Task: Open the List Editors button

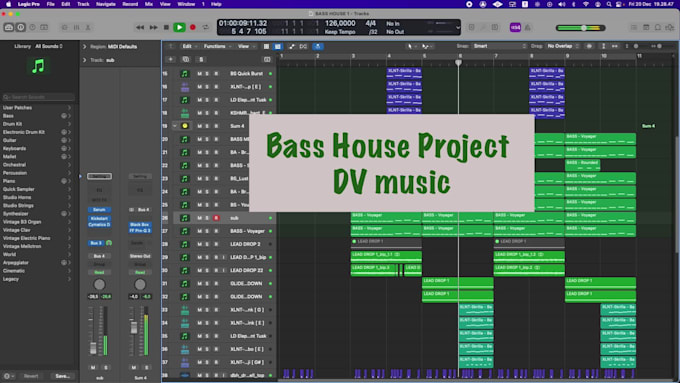Action: [x=634, y=27]
